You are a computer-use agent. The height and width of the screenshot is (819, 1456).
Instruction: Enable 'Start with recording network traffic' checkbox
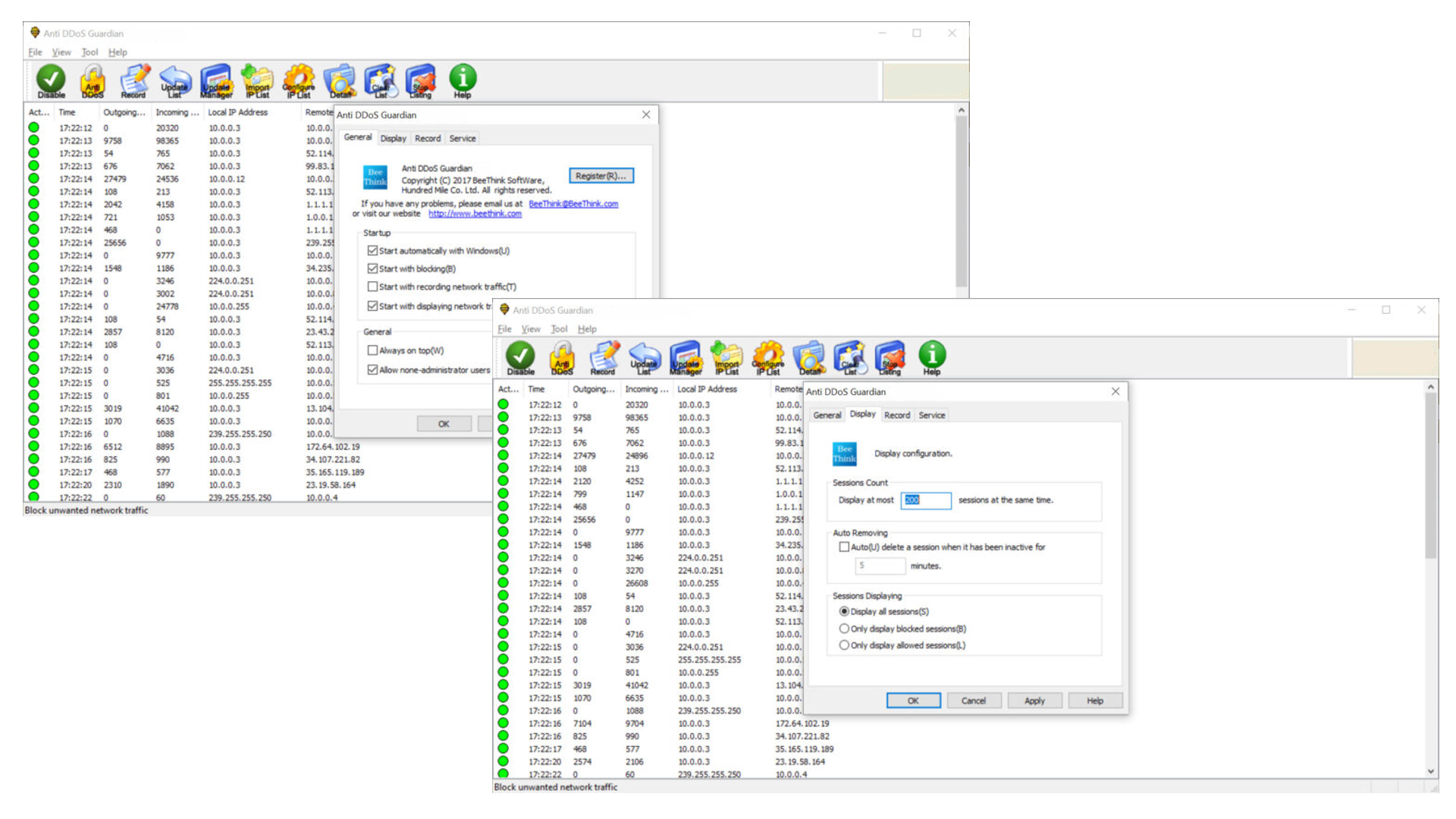[372, 287]
